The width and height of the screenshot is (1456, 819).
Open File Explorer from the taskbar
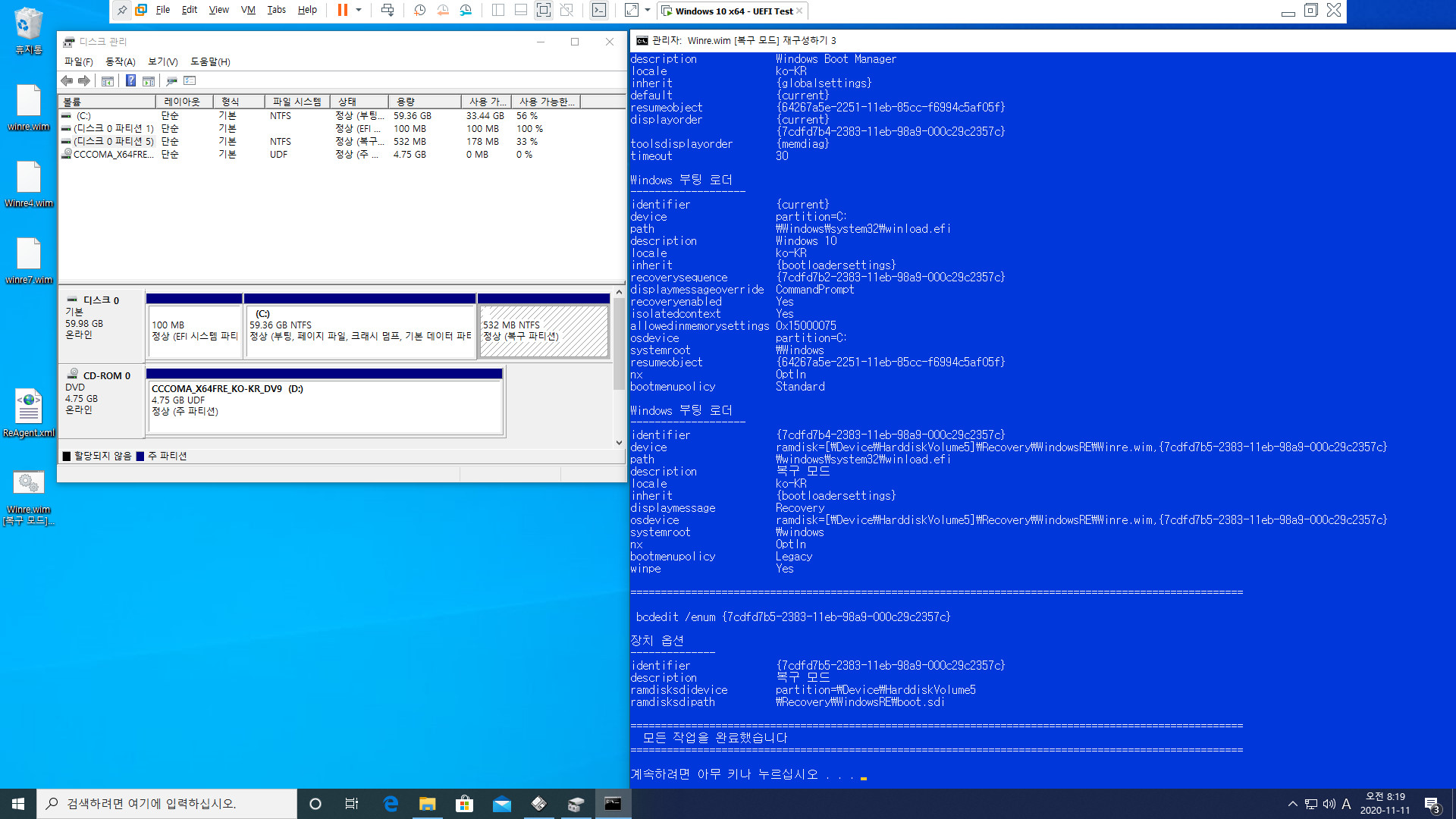pyautogui.click(x=428, y=804)
